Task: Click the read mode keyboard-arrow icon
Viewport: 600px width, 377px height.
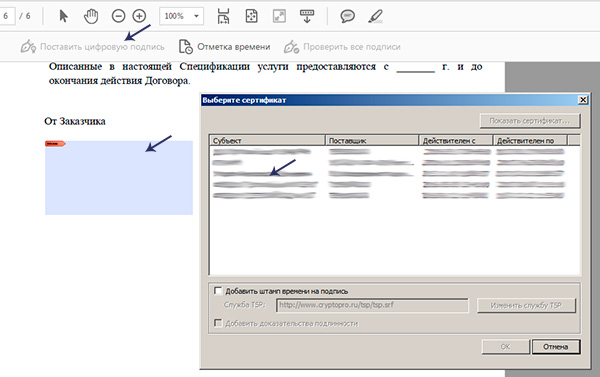Action: 307,16
